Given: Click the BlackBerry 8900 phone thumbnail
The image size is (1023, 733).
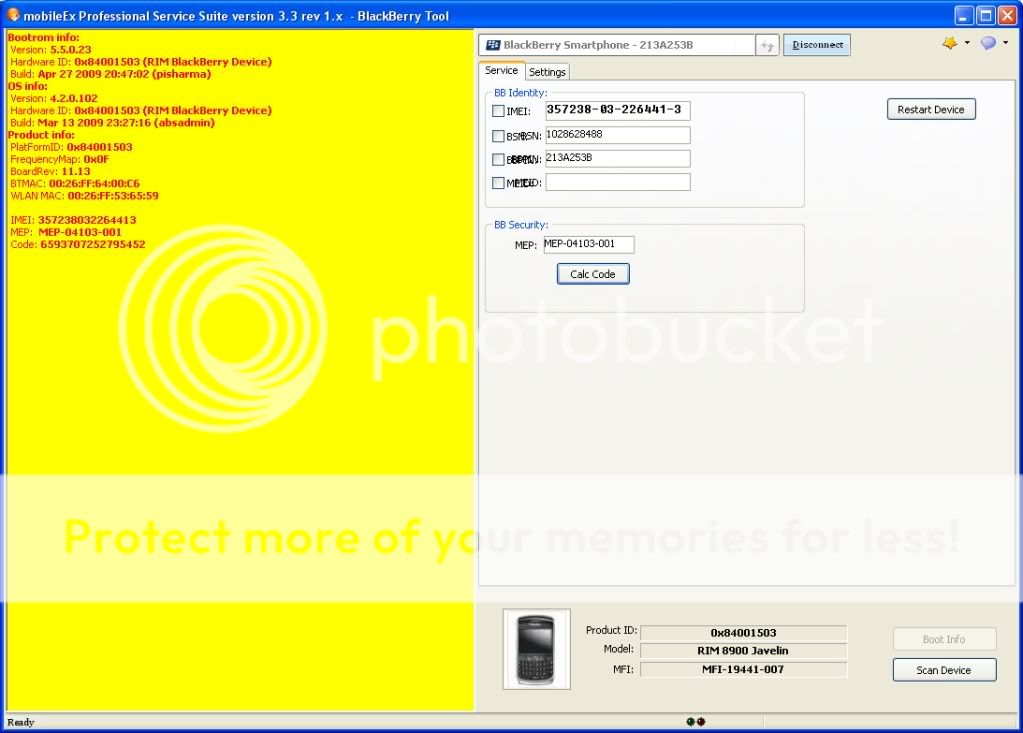Looking at the screenshot, I should tap(536, 649).
